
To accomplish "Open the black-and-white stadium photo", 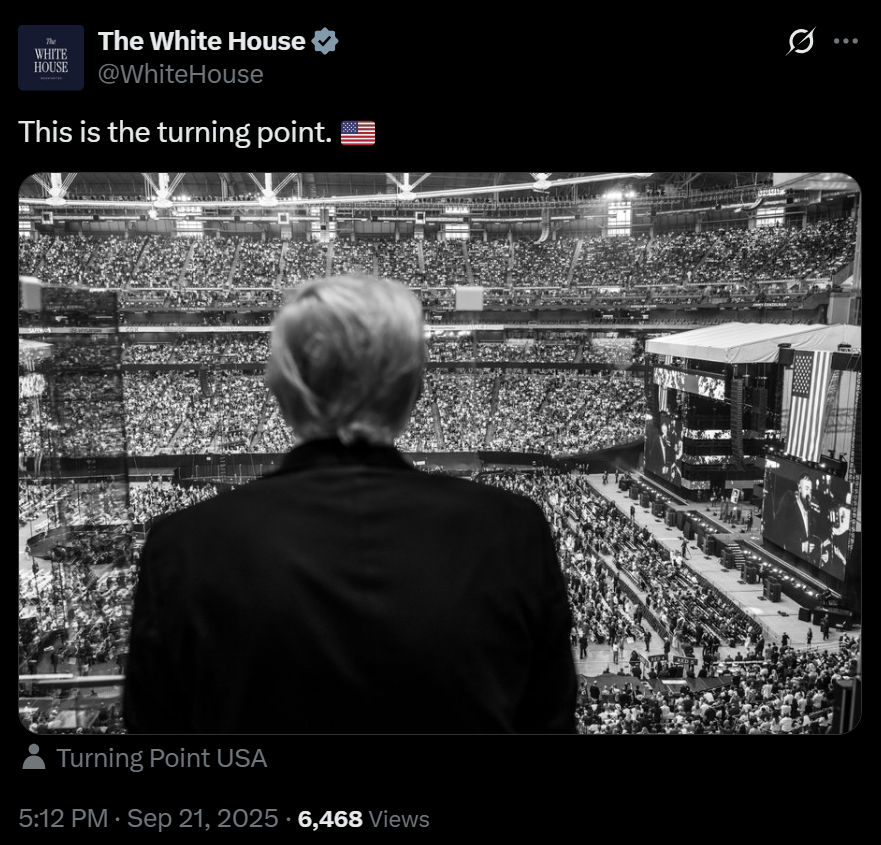I will point(440,453).
